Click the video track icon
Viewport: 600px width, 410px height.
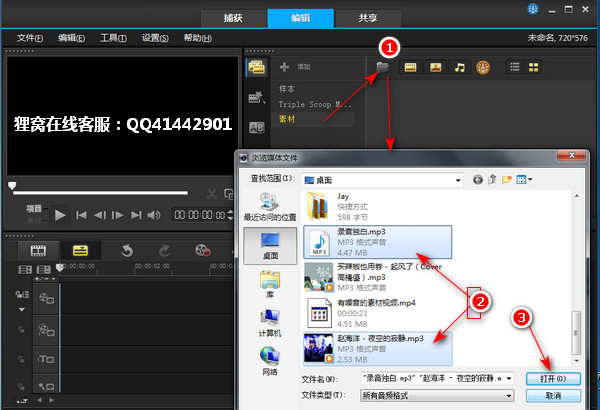[46, 298]
